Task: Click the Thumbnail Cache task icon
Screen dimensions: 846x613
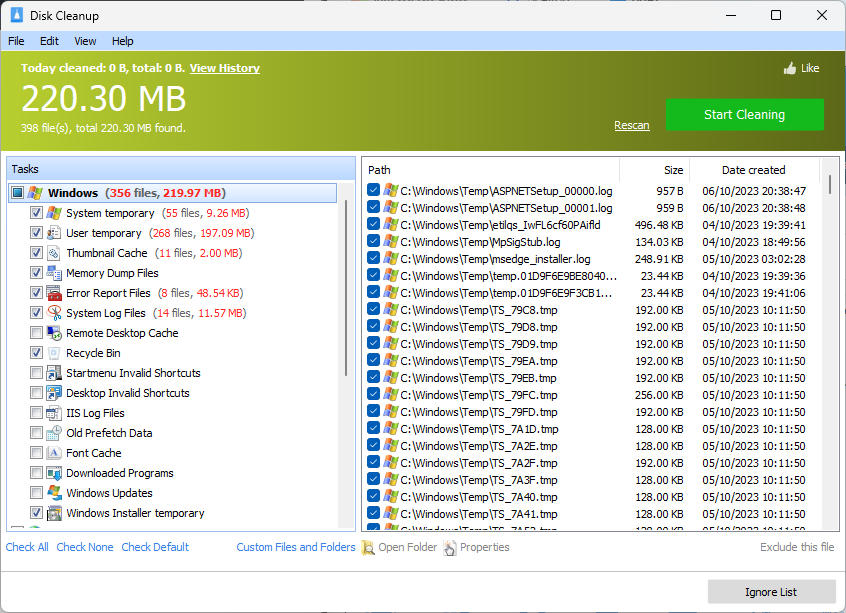Action: [54, 253]
